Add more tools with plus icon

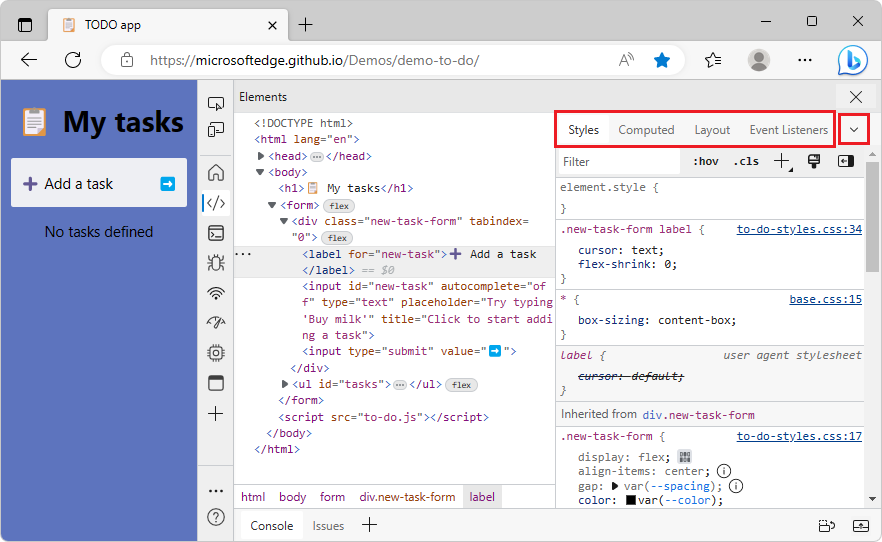click(216, 414)
